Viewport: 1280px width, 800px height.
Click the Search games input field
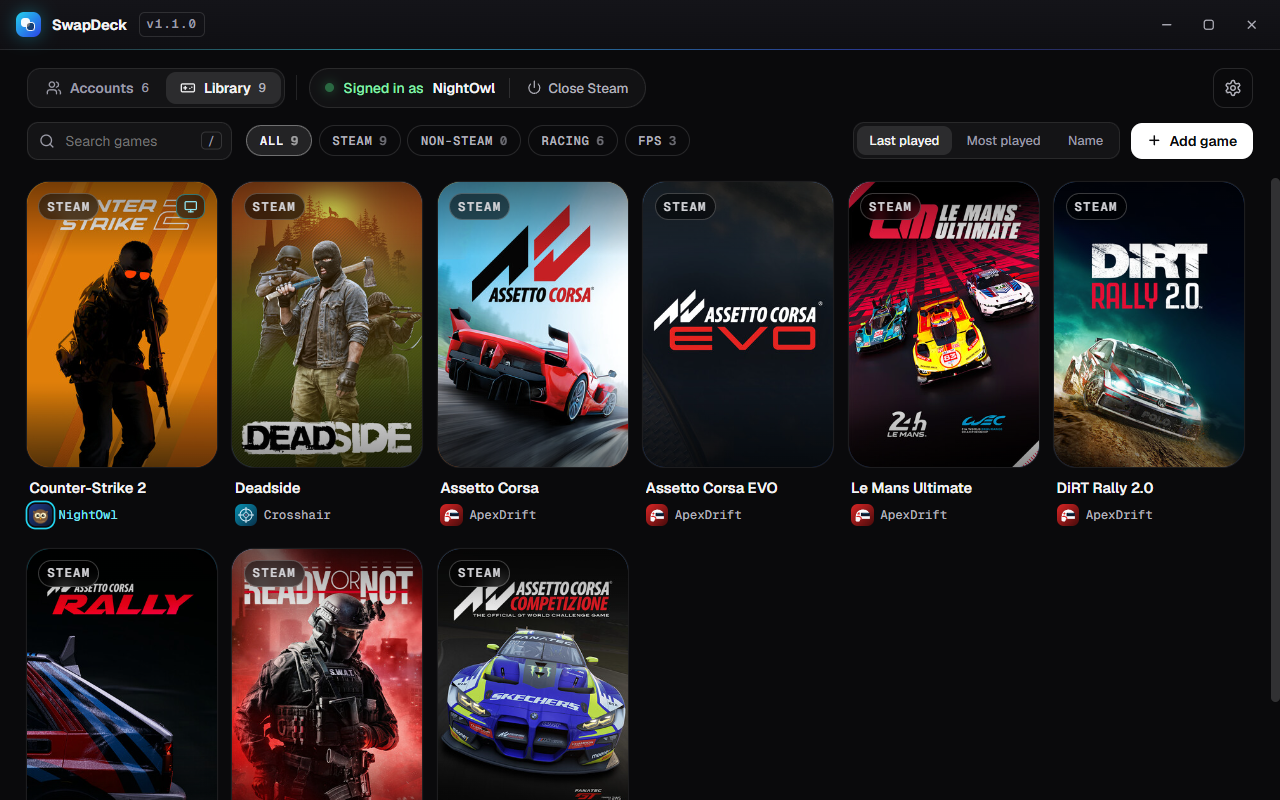[129, 141]
